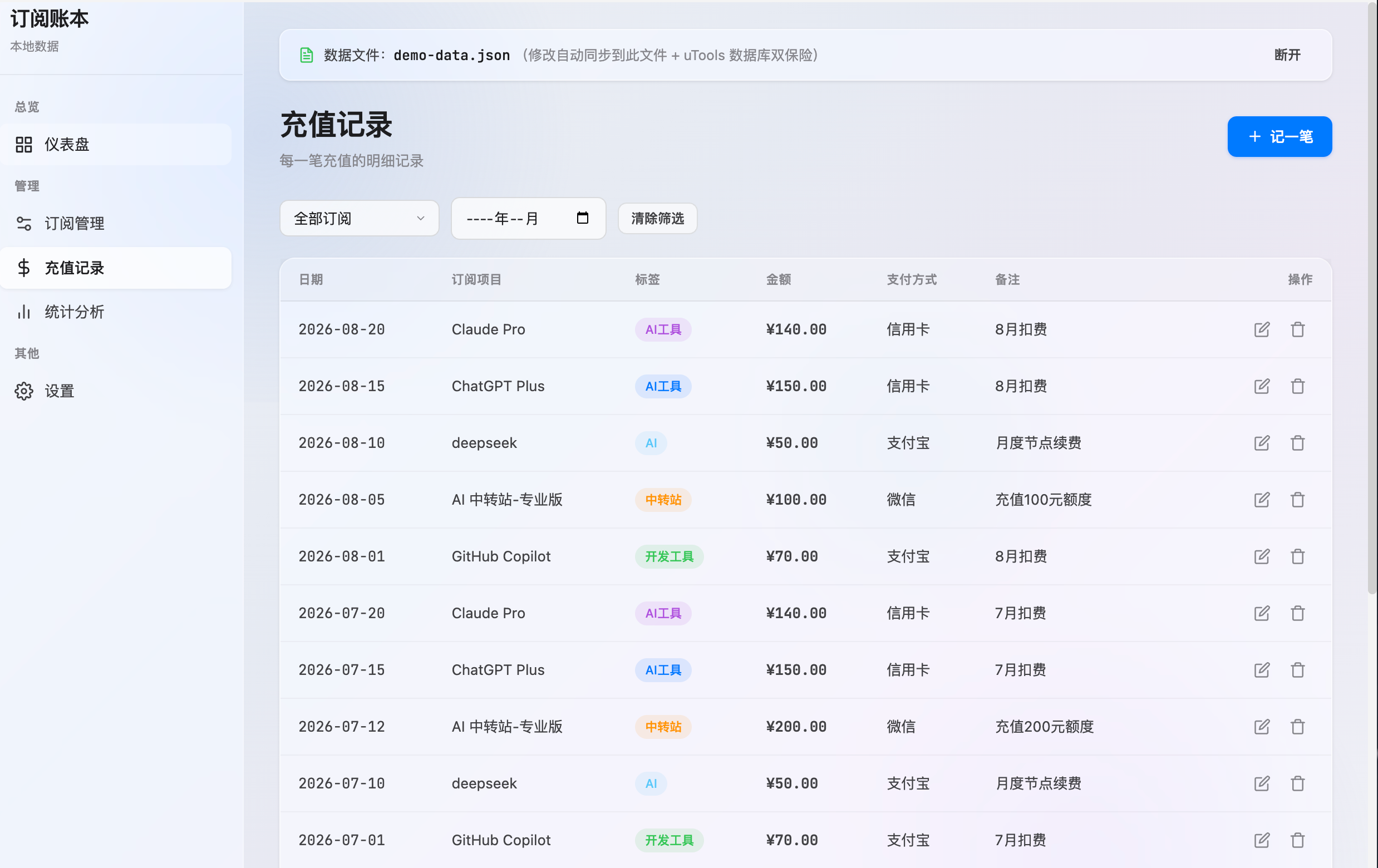This screenshot has height=868, width=1378.
Task: Open 设置 settings in the sidebar
Action: pyautogui.click(x=116, y=391)
